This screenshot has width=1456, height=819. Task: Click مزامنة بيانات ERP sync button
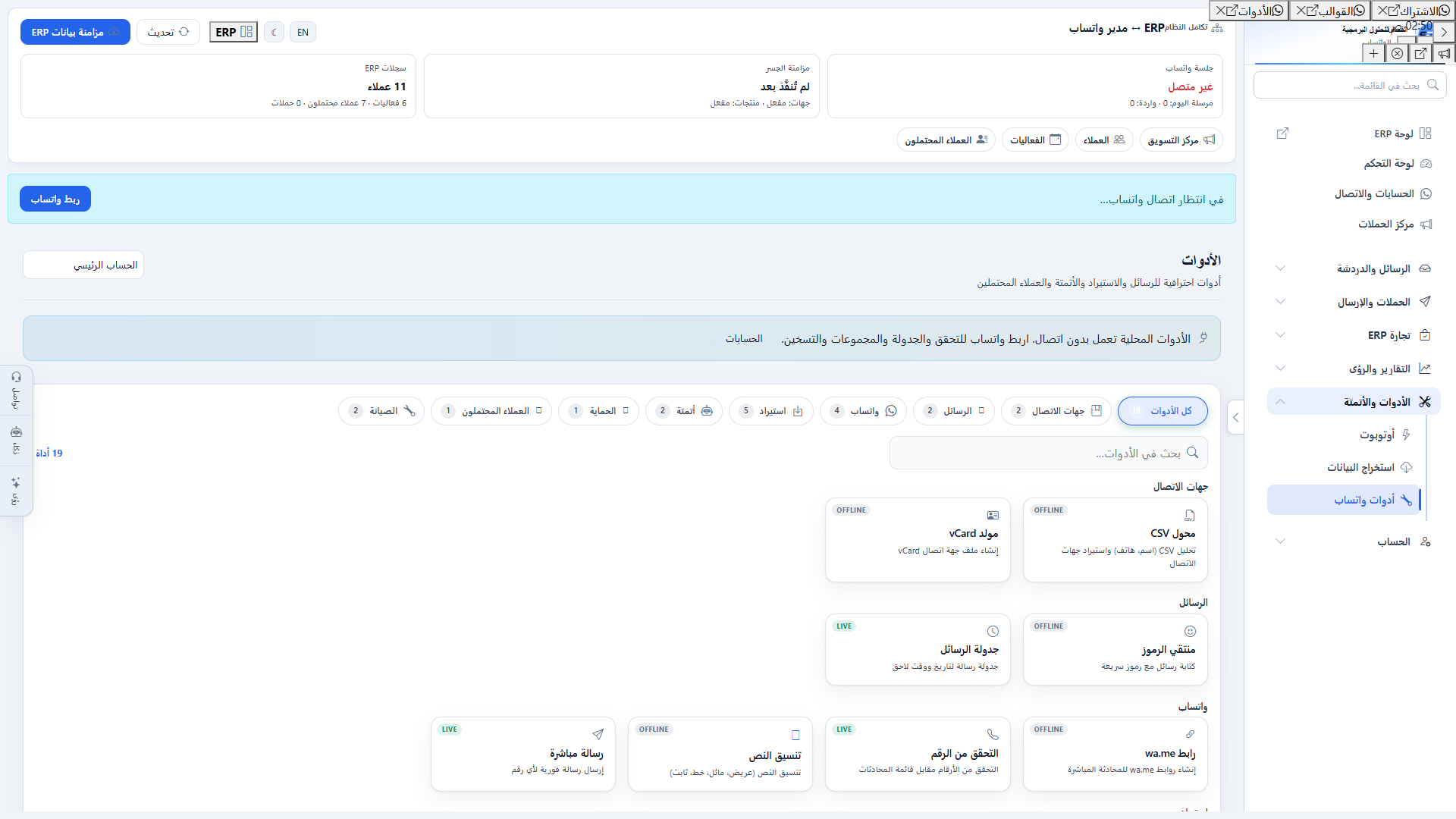[75, 32]
